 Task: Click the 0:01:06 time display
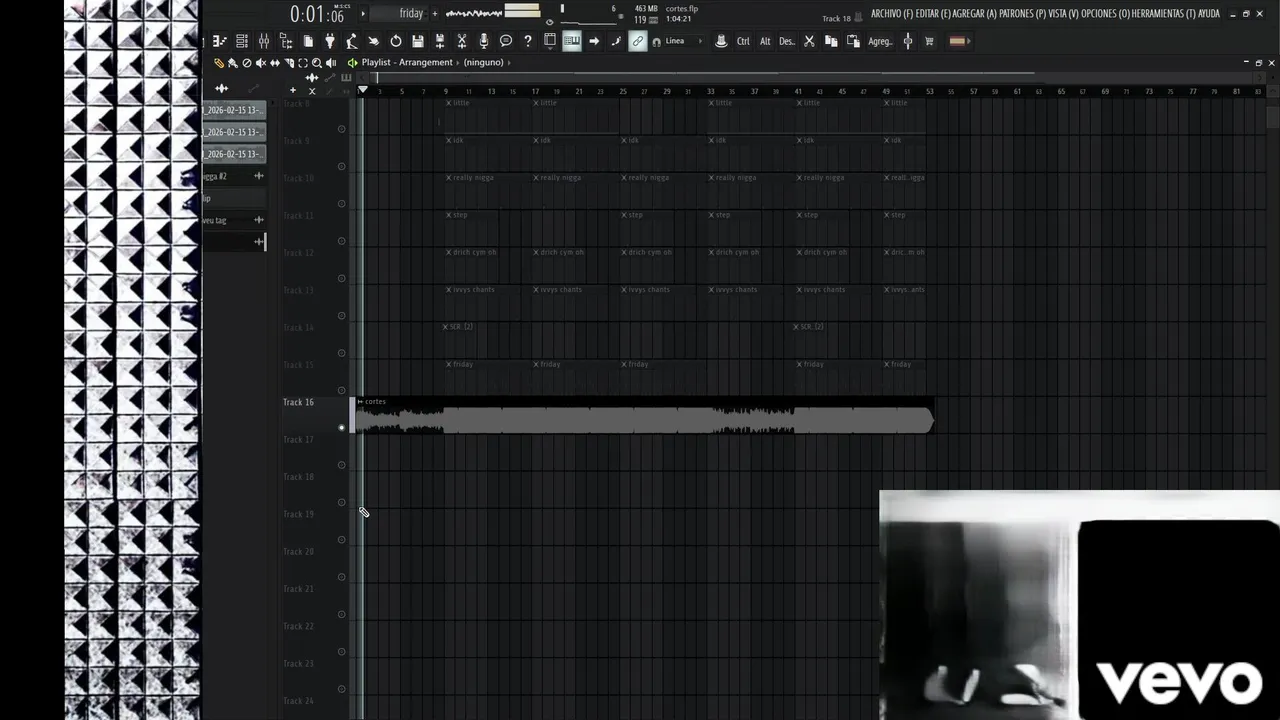click(317, 14)
